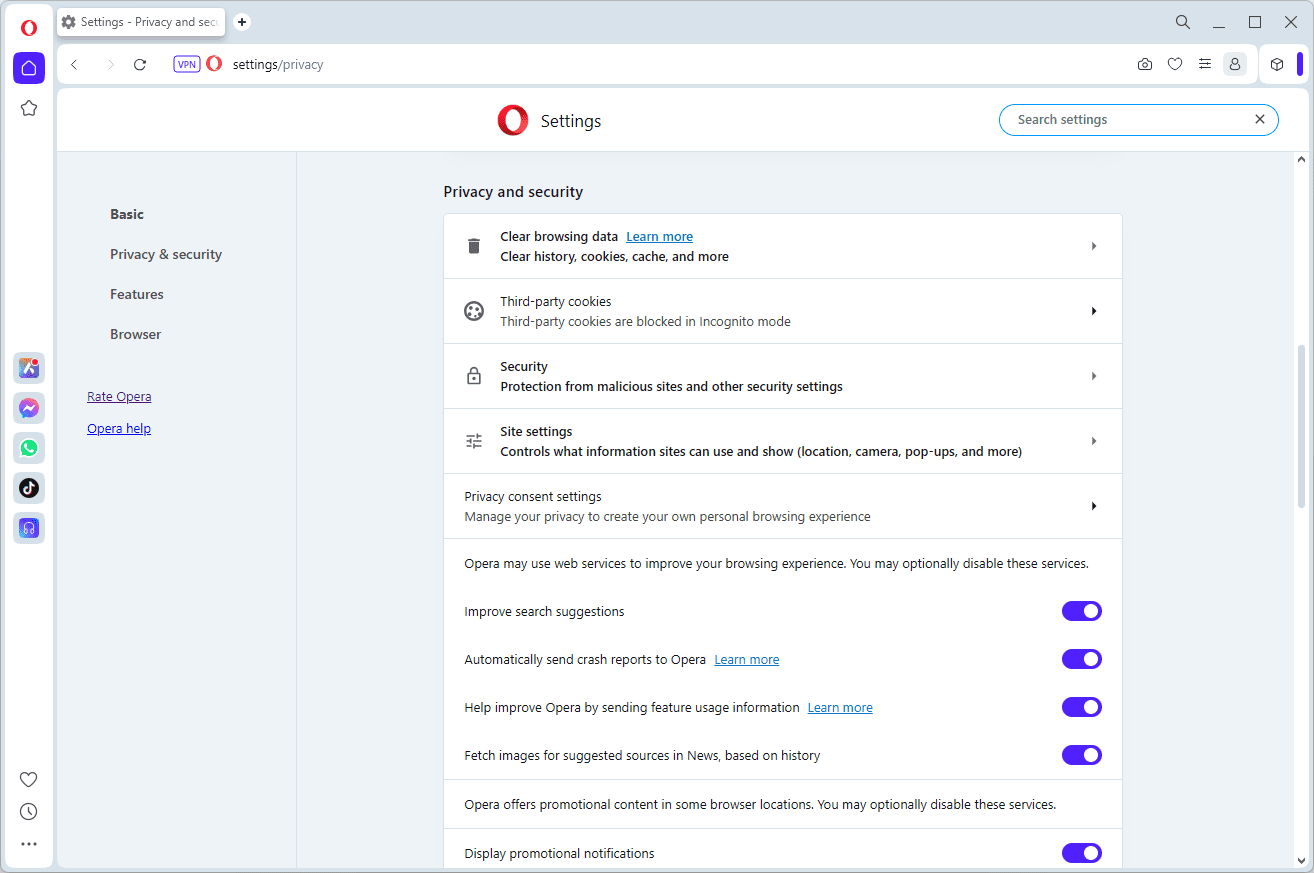The height and width of the screenshot is (873, 1314).
Task: Click the snapshot camera icon
Action: pos(1145,64)
